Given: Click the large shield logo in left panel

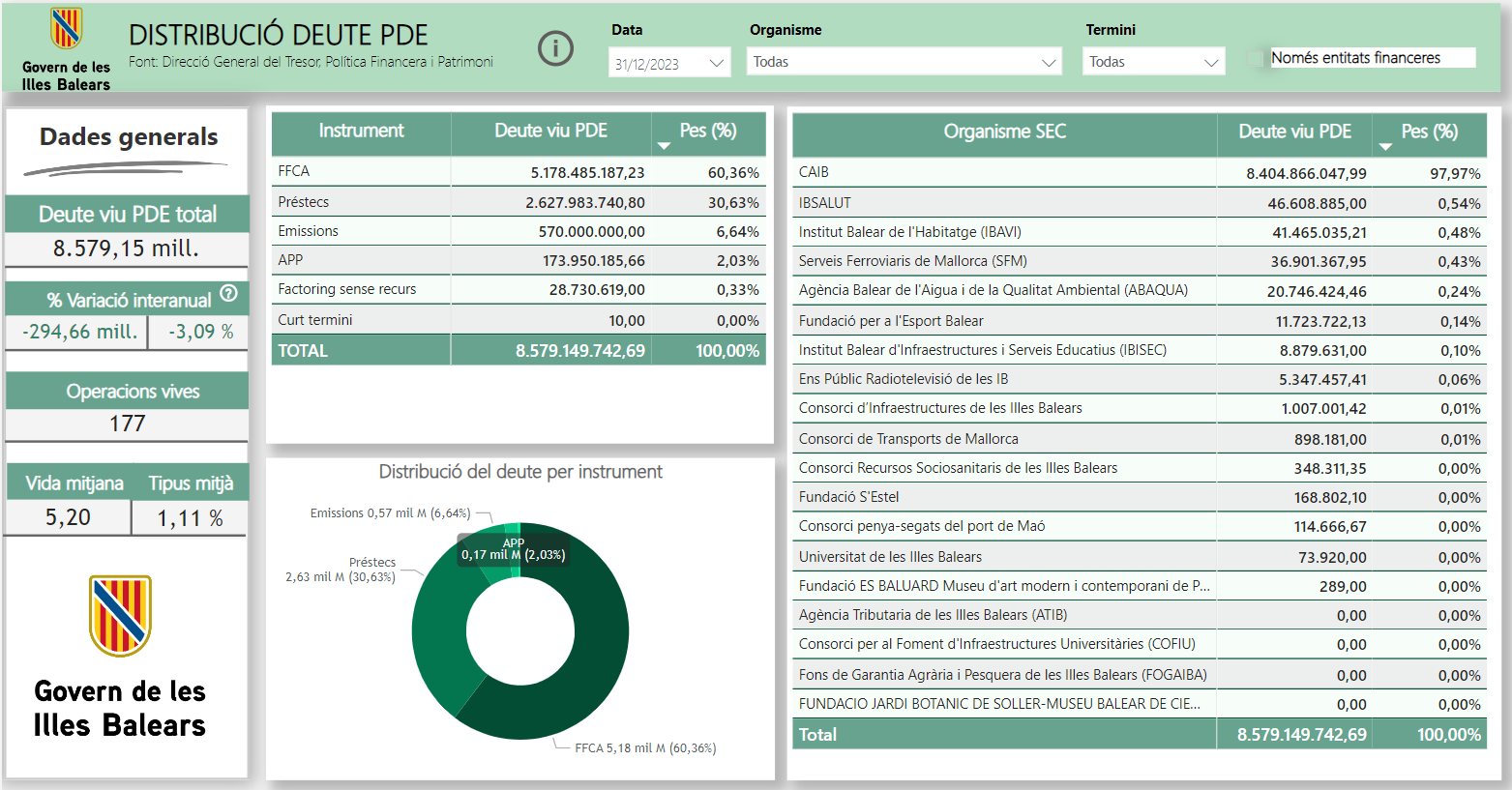Looking at the screenshot, I should (x=120, y=616).
